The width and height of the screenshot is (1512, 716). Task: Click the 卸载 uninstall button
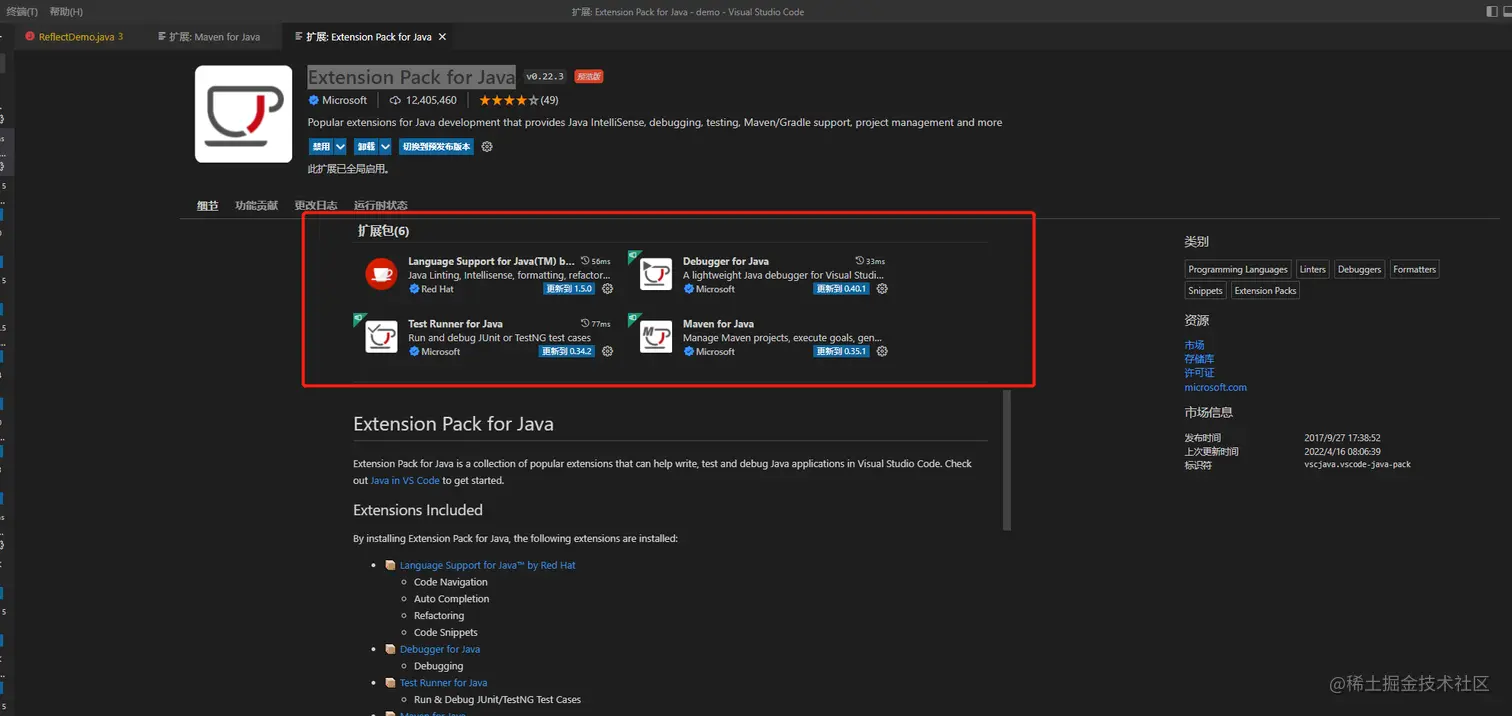pos(366,147)
